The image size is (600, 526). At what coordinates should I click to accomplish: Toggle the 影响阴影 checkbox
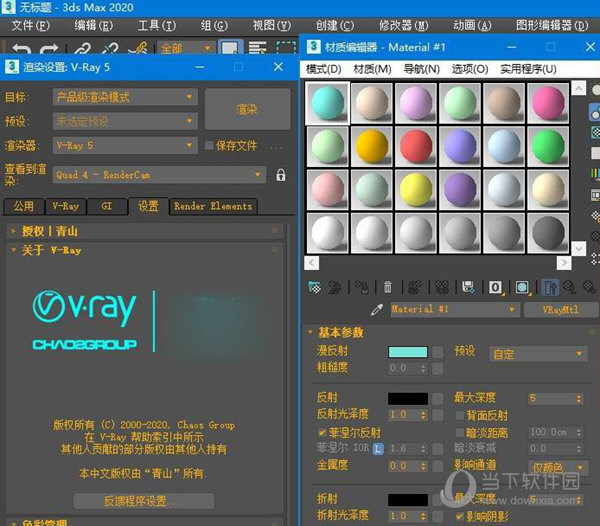[460, 516]
